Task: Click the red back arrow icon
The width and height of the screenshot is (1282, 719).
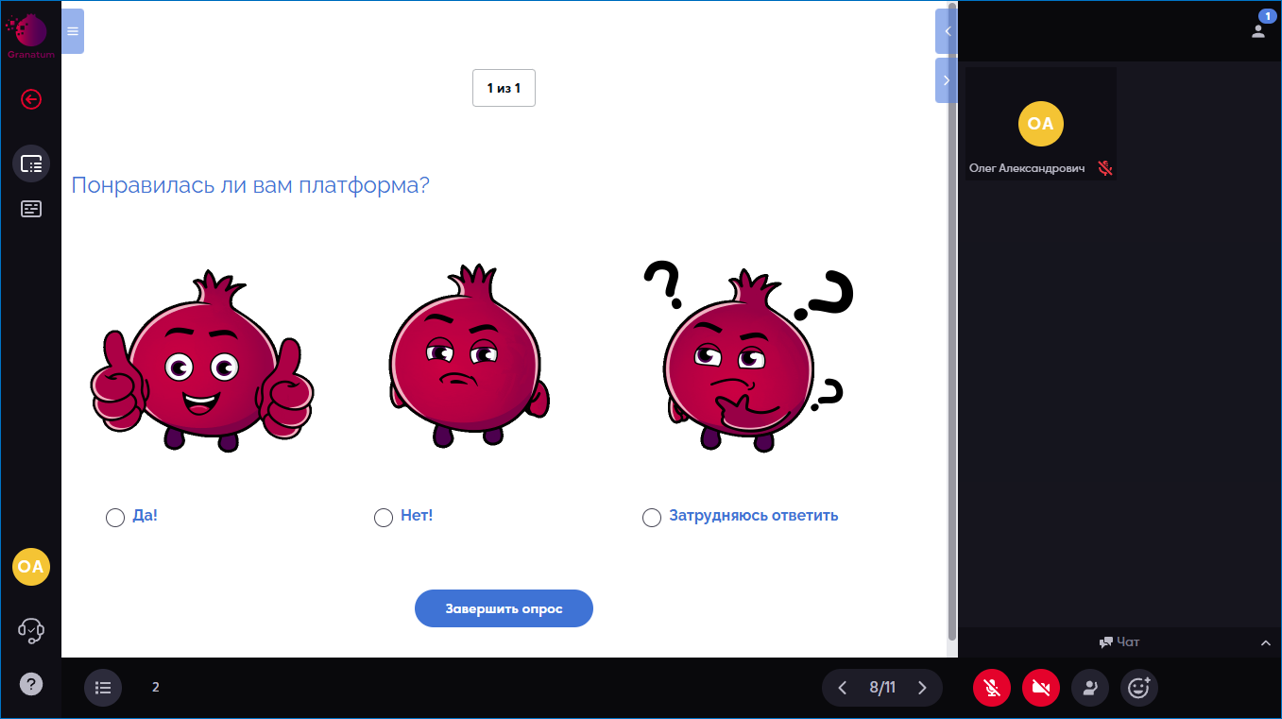Action: [31, 99]
